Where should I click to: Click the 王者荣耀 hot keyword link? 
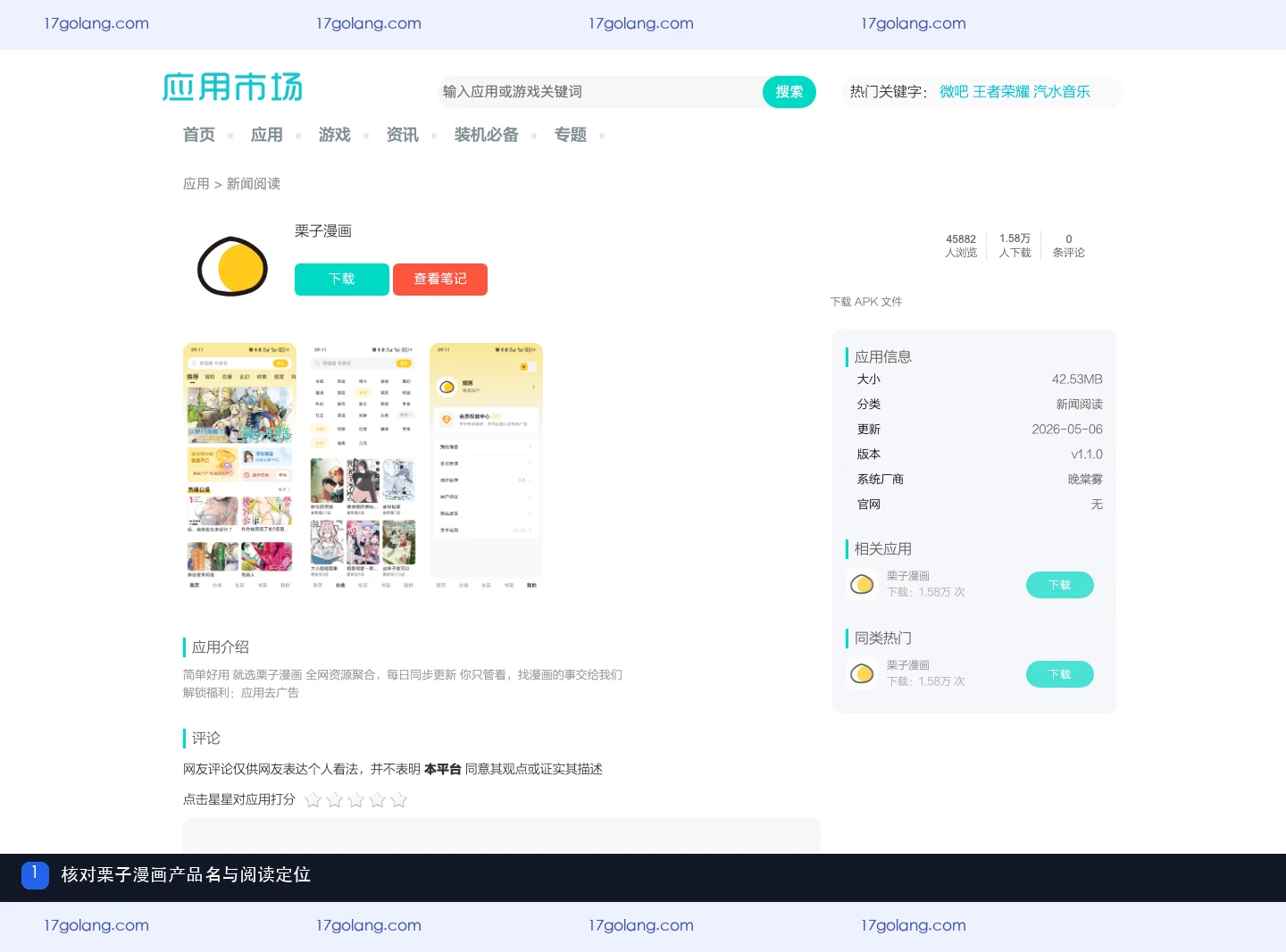[x=1001, y=92]
